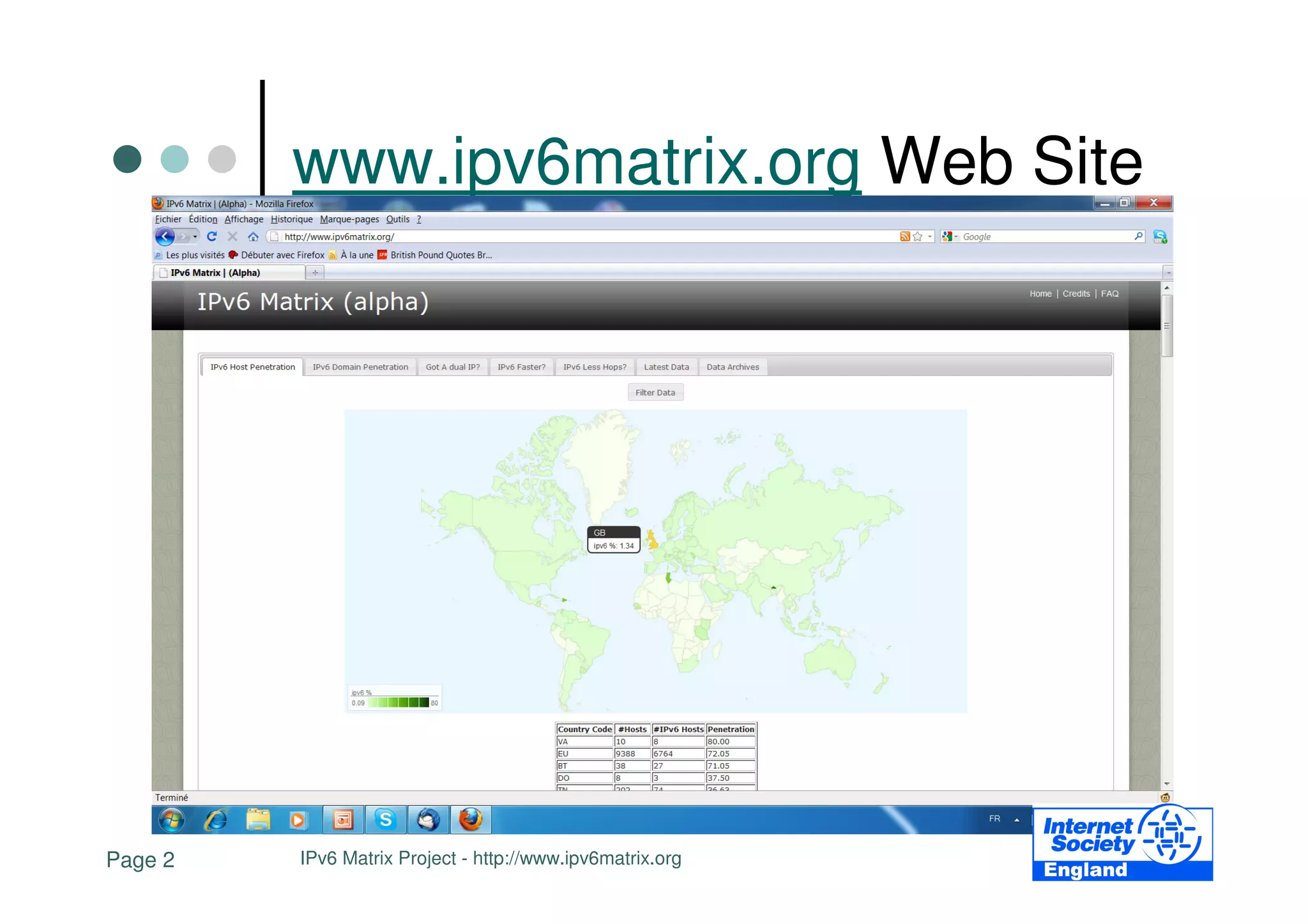
Task: Open the Google search engine selector dropdown
Action: pyautogui.click(x=950, y=237)
